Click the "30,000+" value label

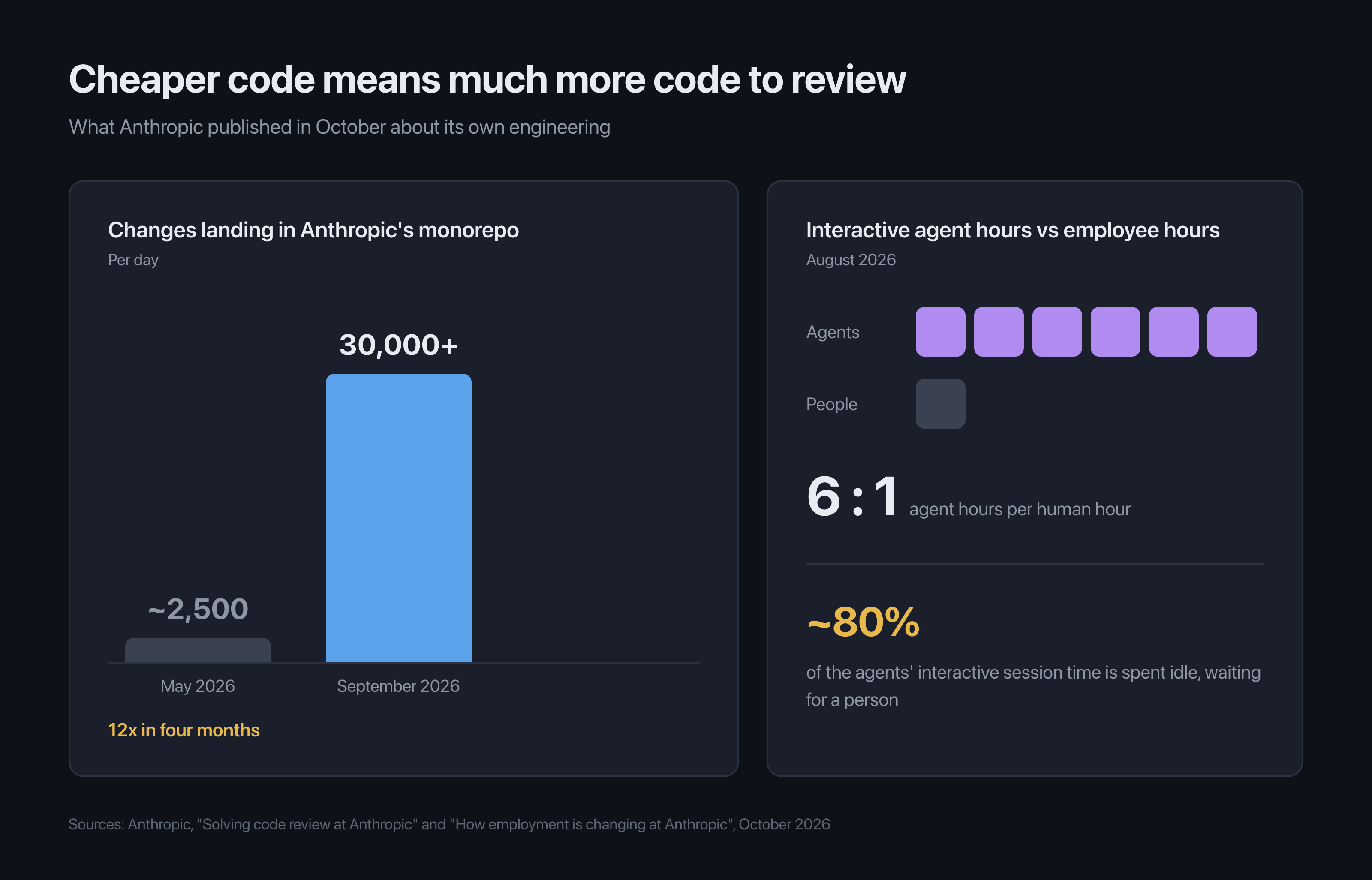pos(398,345)
